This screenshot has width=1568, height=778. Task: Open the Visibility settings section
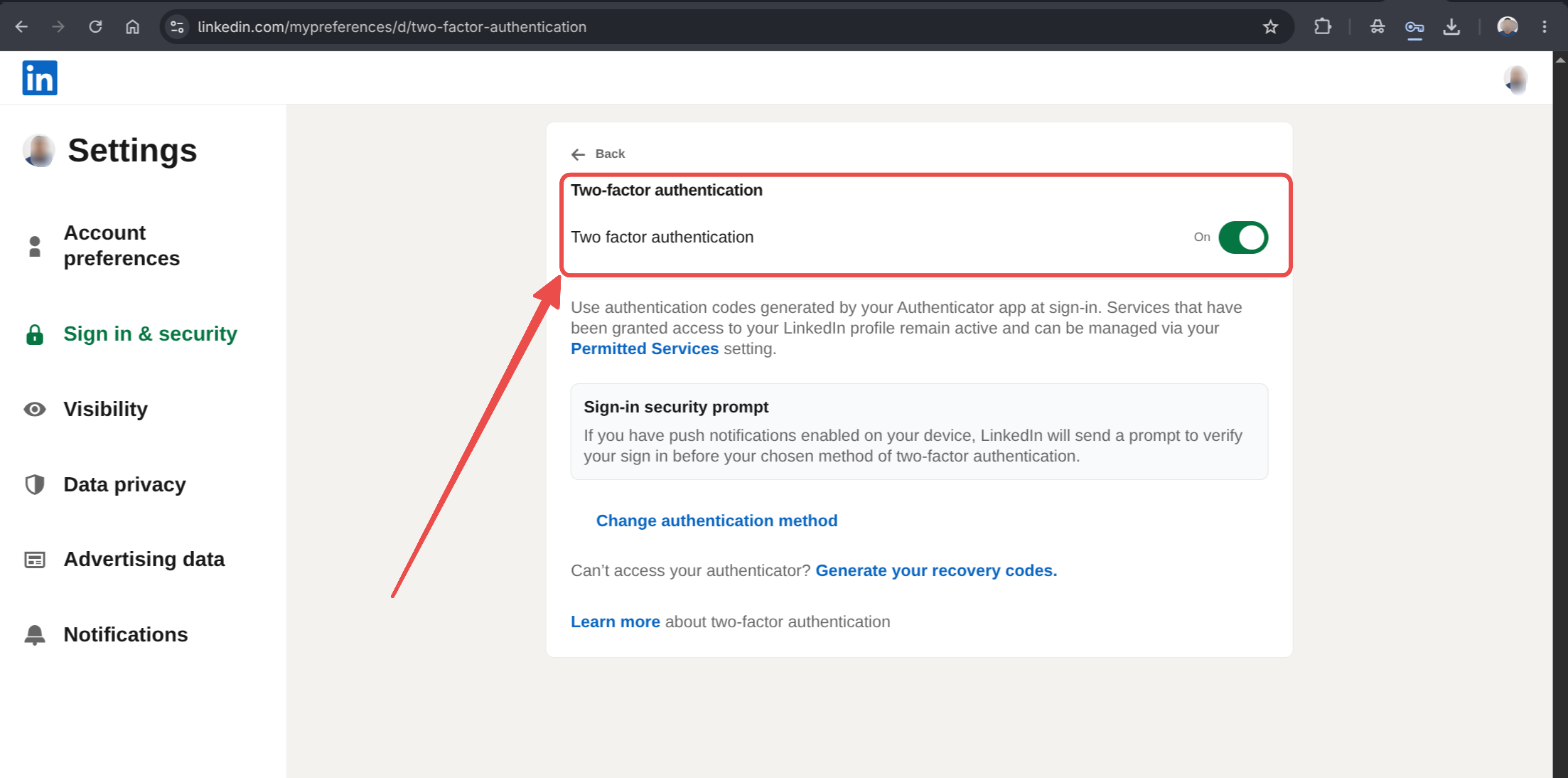click(x=106, y=410)
